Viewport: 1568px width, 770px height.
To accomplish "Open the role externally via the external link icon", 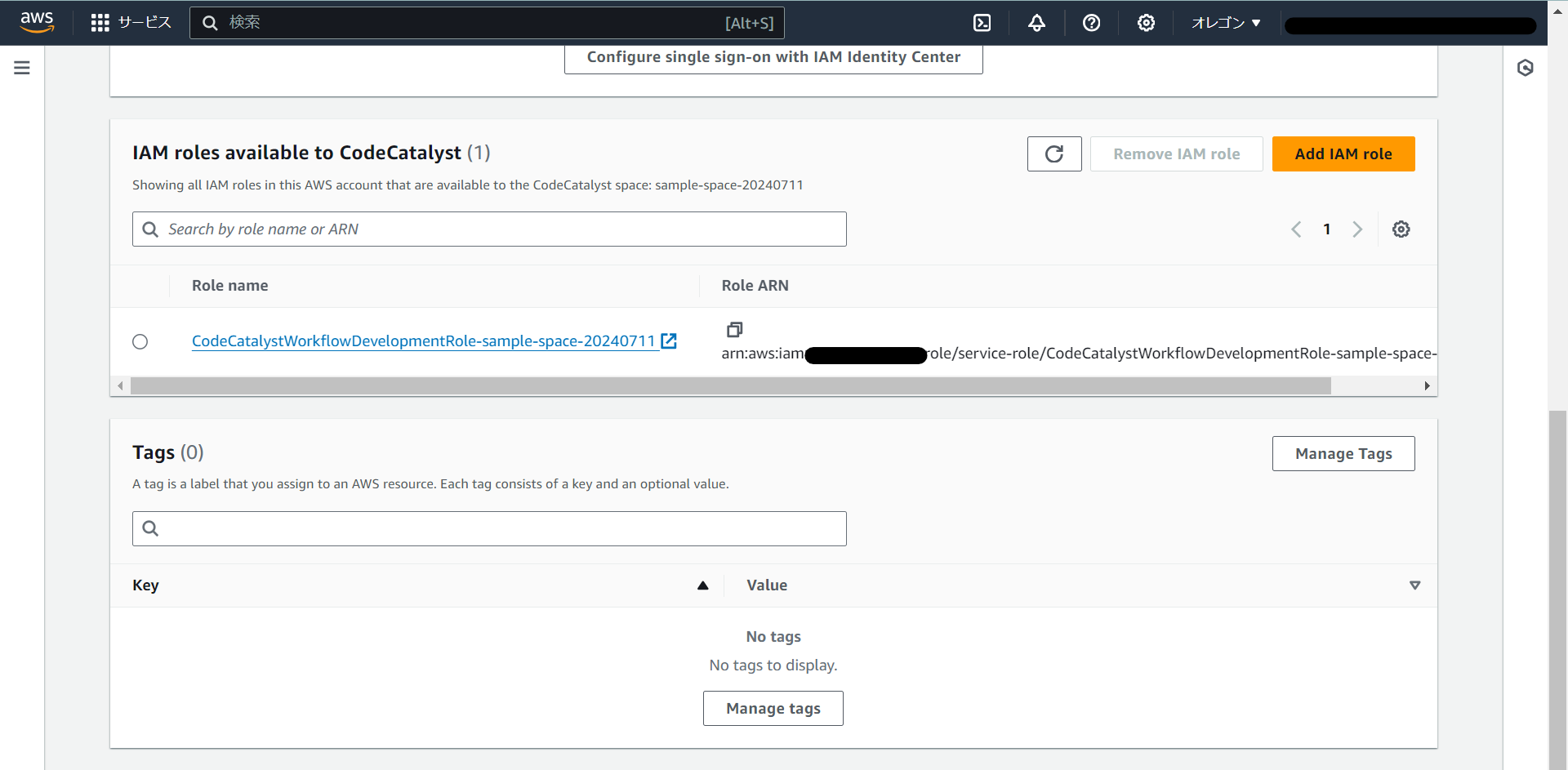I will point(669,340).
